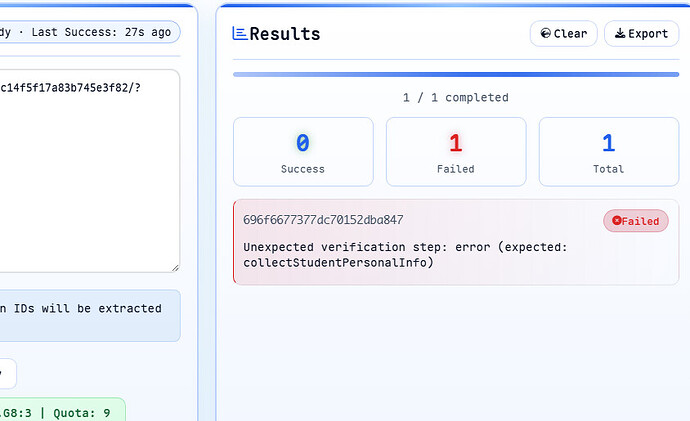The image size is (690, 421).
Task: Select the Failed count card
Action: coord(456,152)
